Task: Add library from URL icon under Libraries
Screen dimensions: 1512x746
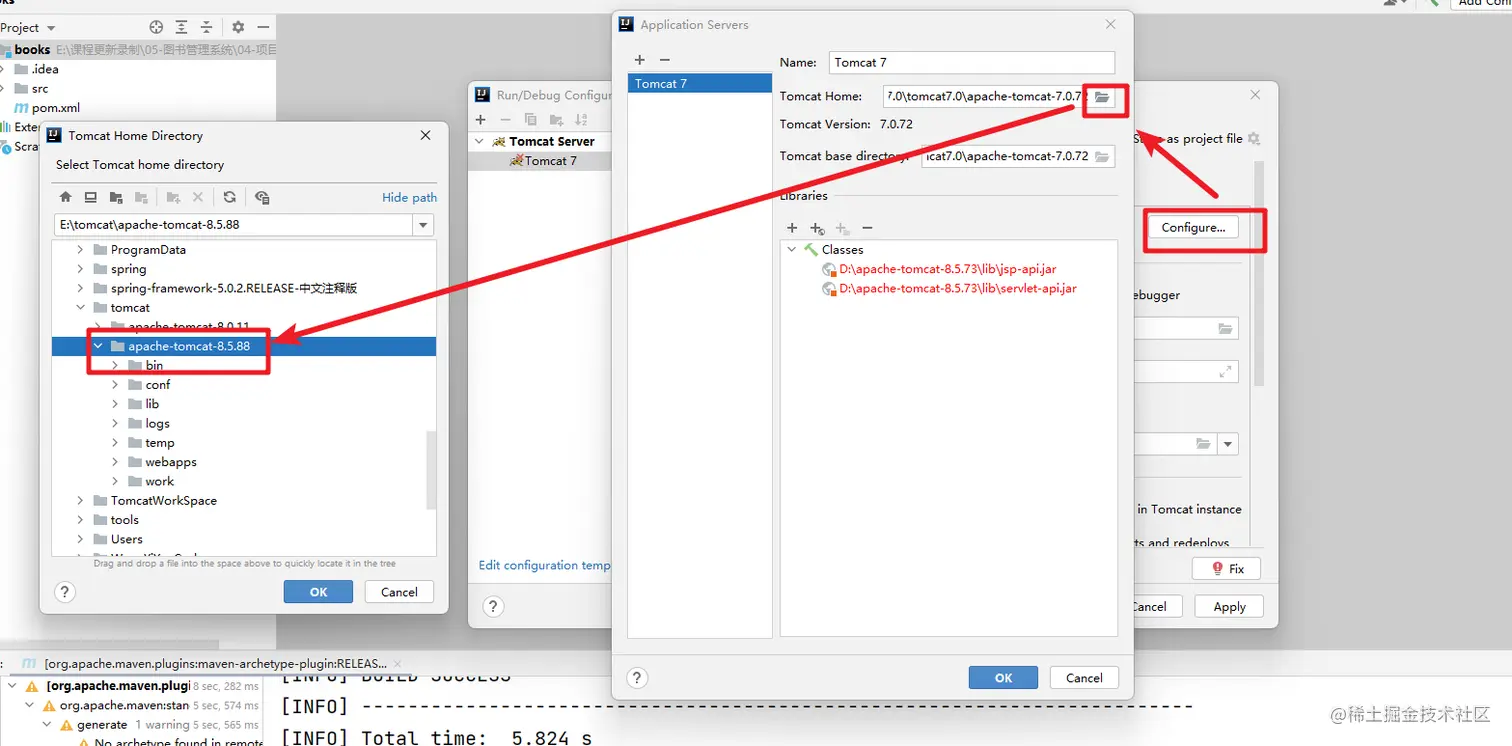Action: (x=817, y=228)
